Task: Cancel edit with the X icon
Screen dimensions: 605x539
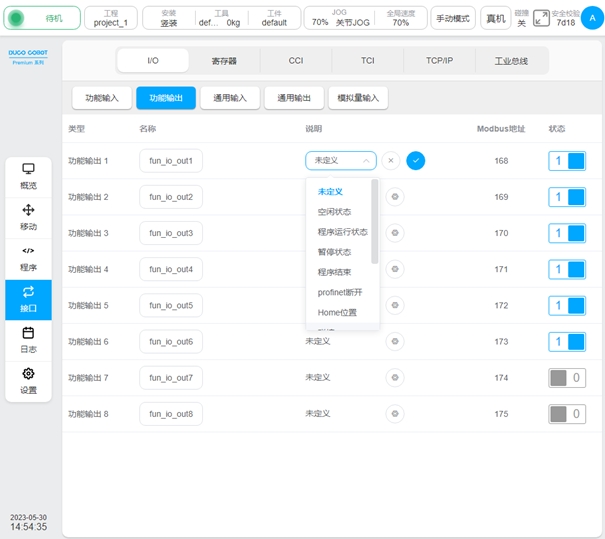Action: click(391, 160)
